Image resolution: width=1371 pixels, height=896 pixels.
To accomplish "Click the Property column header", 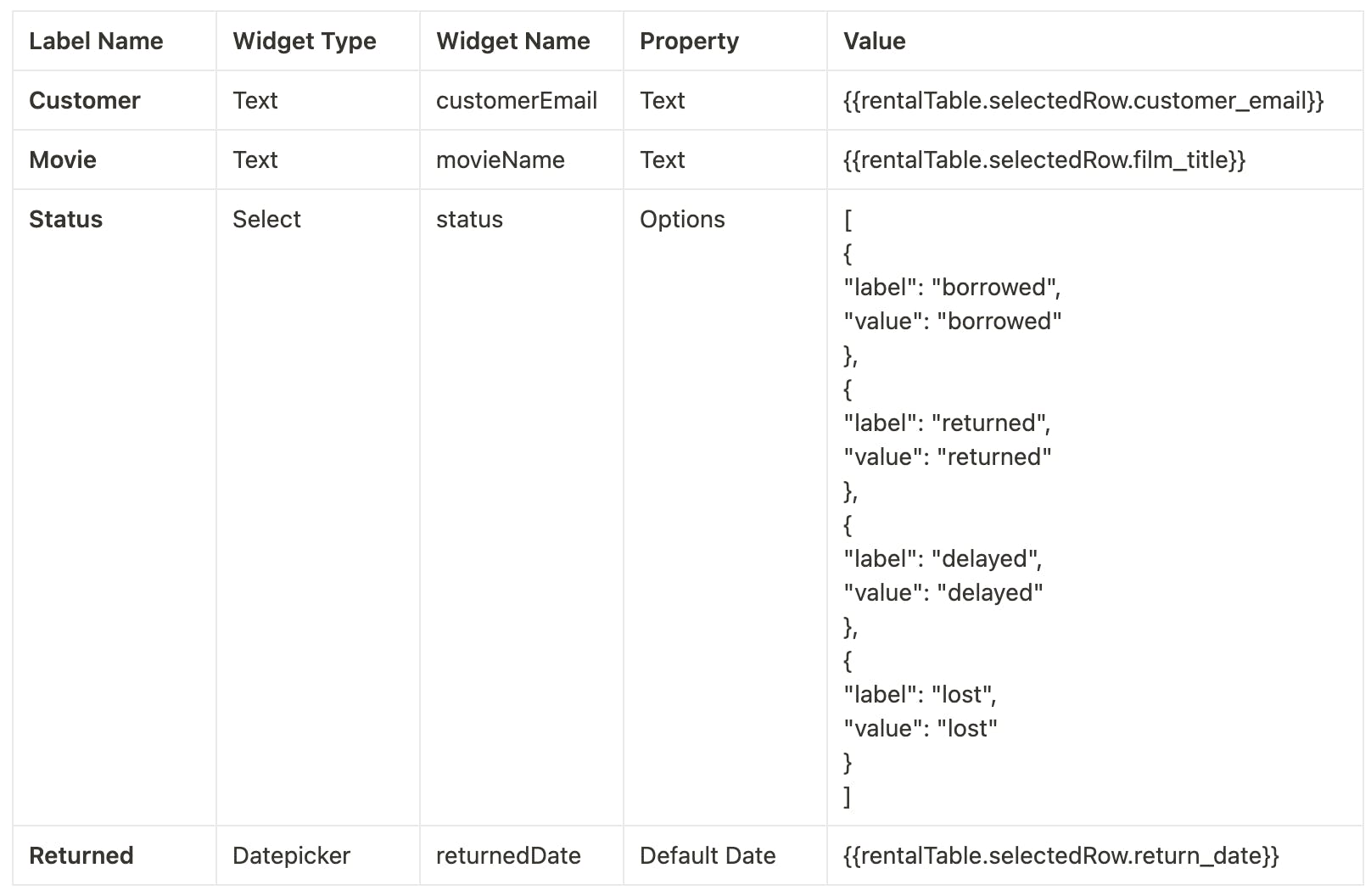I will tap(689, 41).
